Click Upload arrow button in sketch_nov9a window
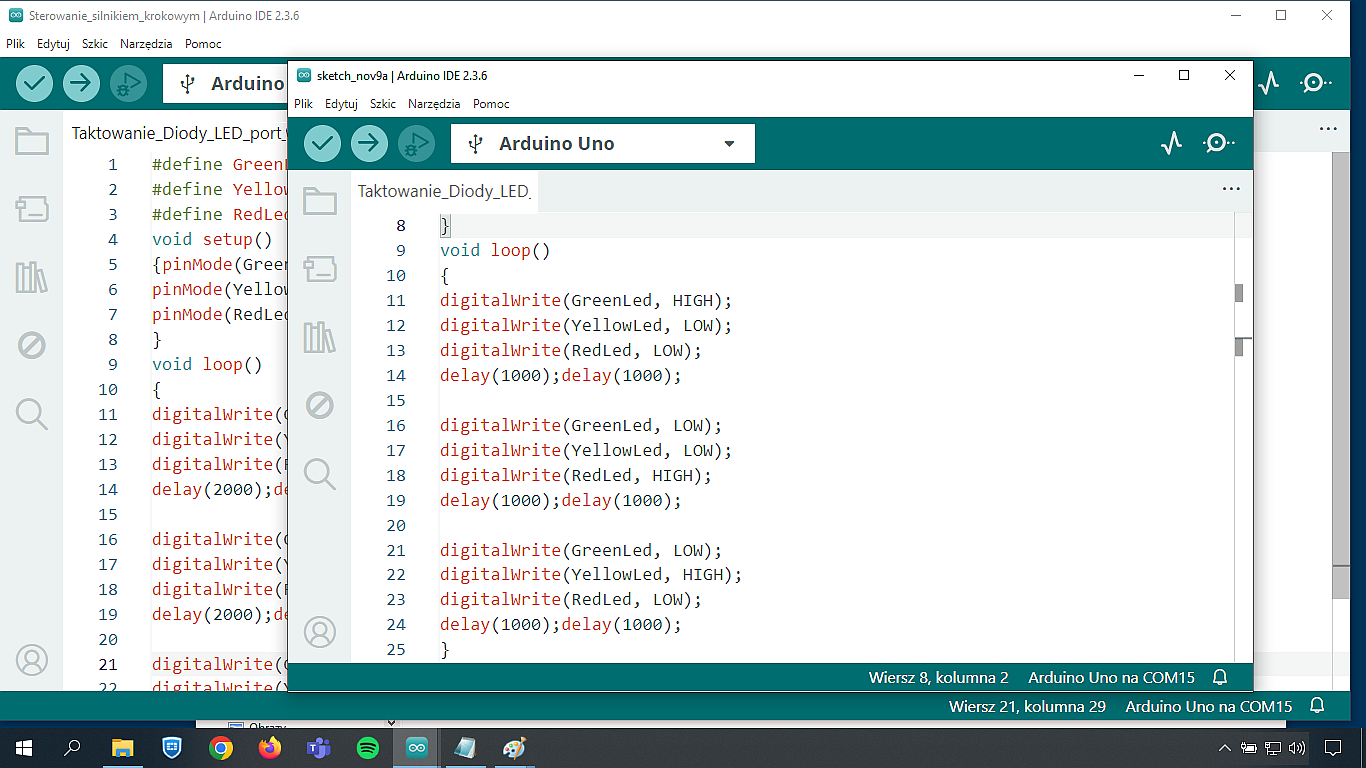Screen dimensions: 1366x768 (369, 144)
